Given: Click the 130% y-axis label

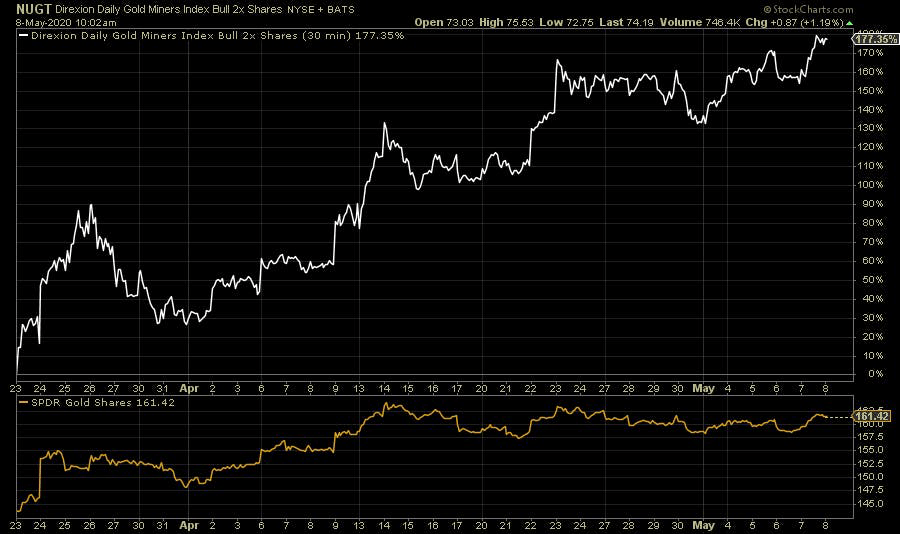Looking at the screenshot, I should (871, 128).
